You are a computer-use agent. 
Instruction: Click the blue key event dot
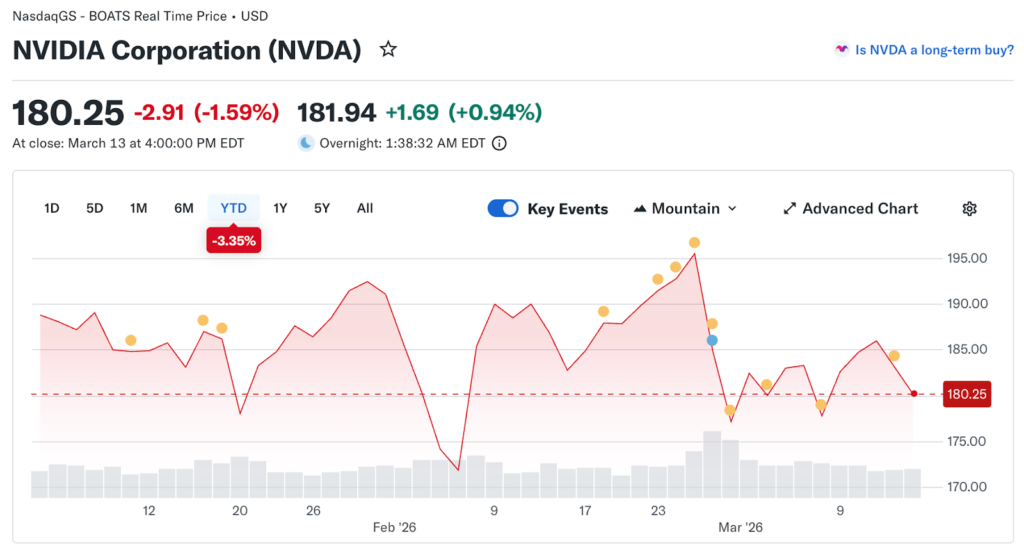pyautogui.click(x=712, y=340)
